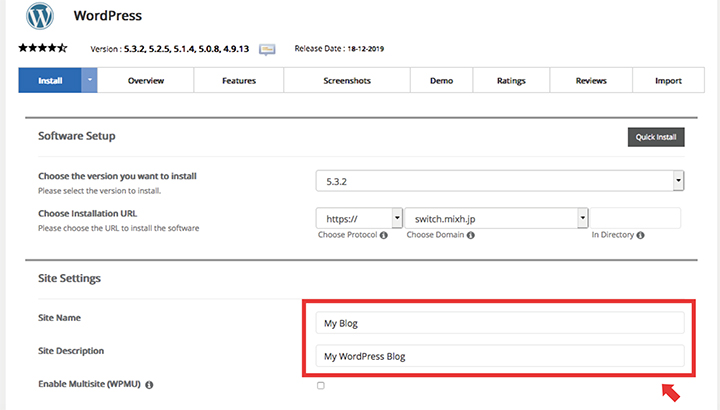The height and width of the screenshot is (410, 720).
Task: Click the version list '5.3.2, 5.2.5, 5.1.4, 5.0.8, 4.9.13'
Action: tap(186, 49)
